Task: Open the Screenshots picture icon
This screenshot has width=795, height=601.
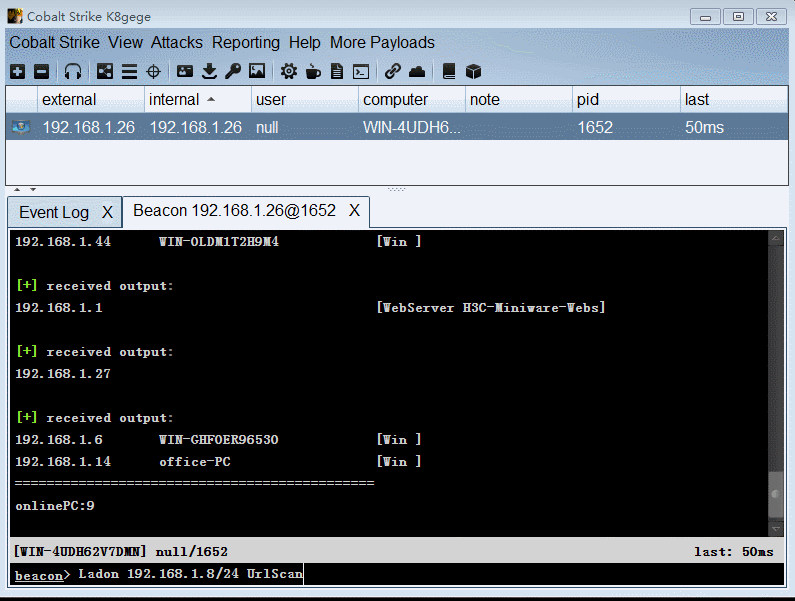Action: (x=257, y=71)
